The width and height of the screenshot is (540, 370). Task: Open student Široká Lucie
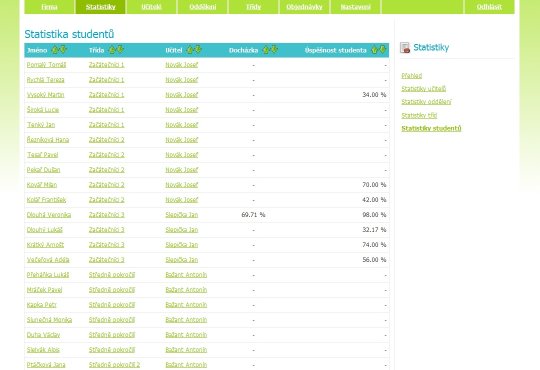pos(43,110)
